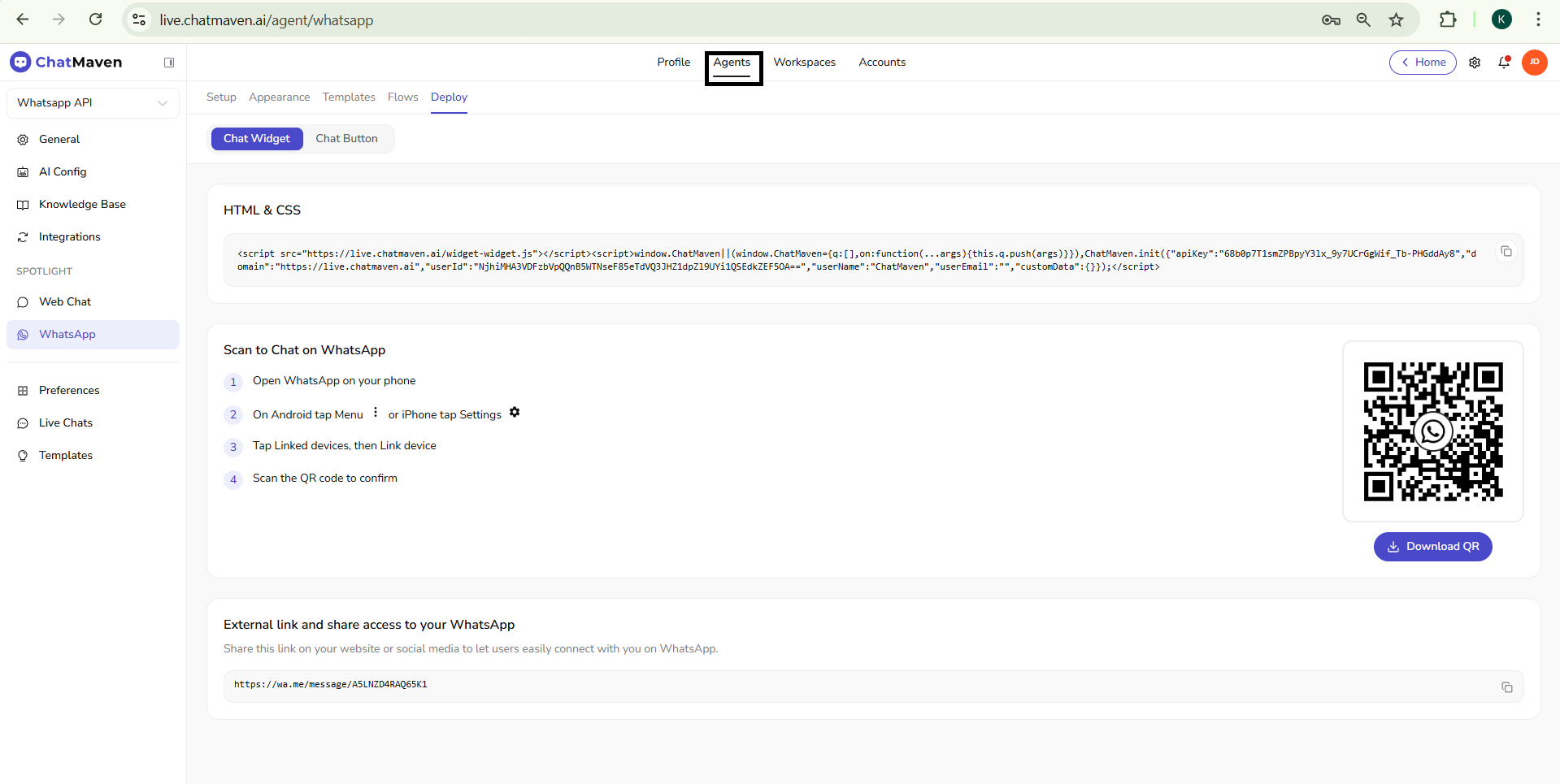Go to Workspaces in the top menu

[804, 63]
